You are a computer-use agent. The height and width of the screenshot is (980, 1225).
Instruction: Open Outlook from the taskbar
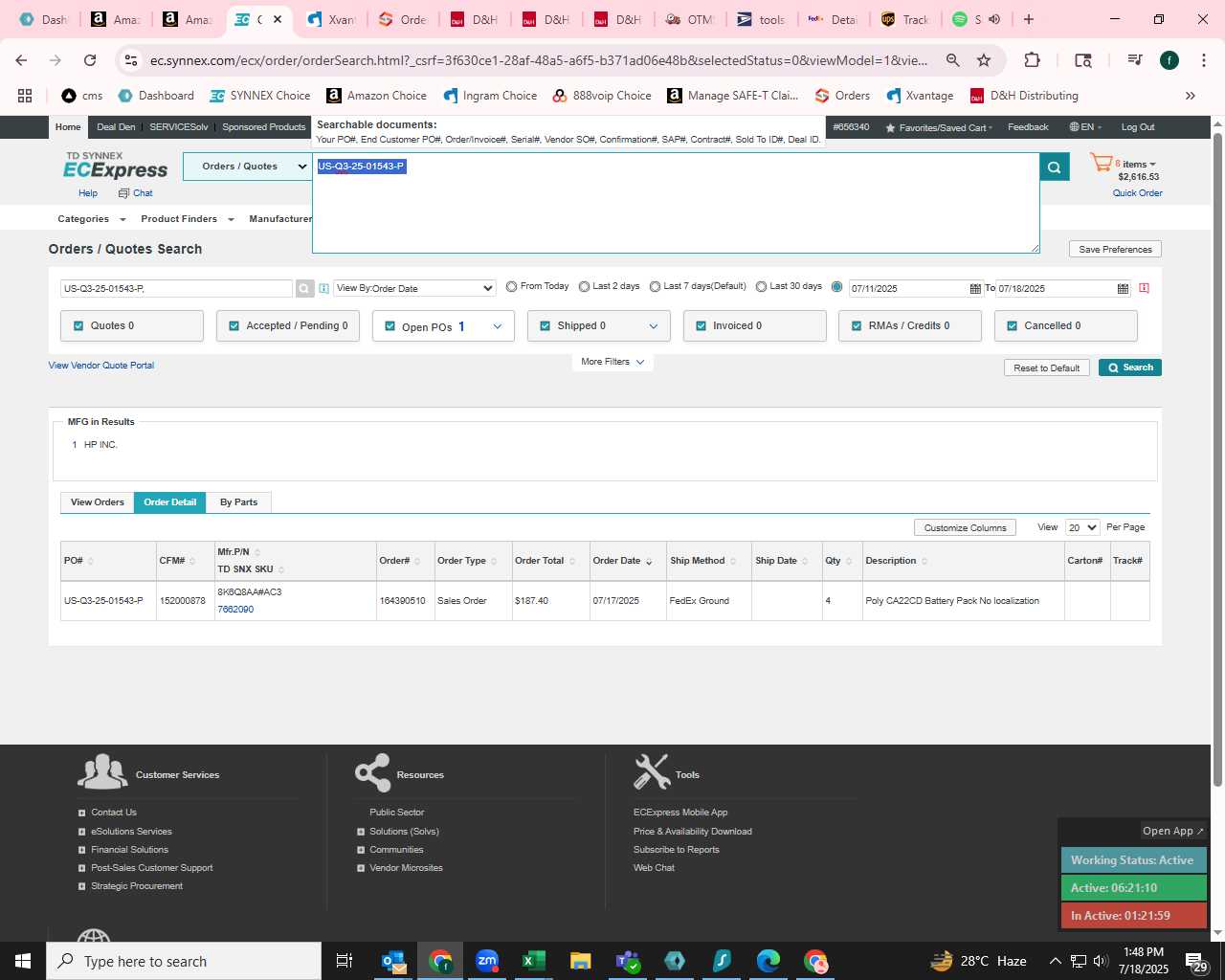point(393,961)
